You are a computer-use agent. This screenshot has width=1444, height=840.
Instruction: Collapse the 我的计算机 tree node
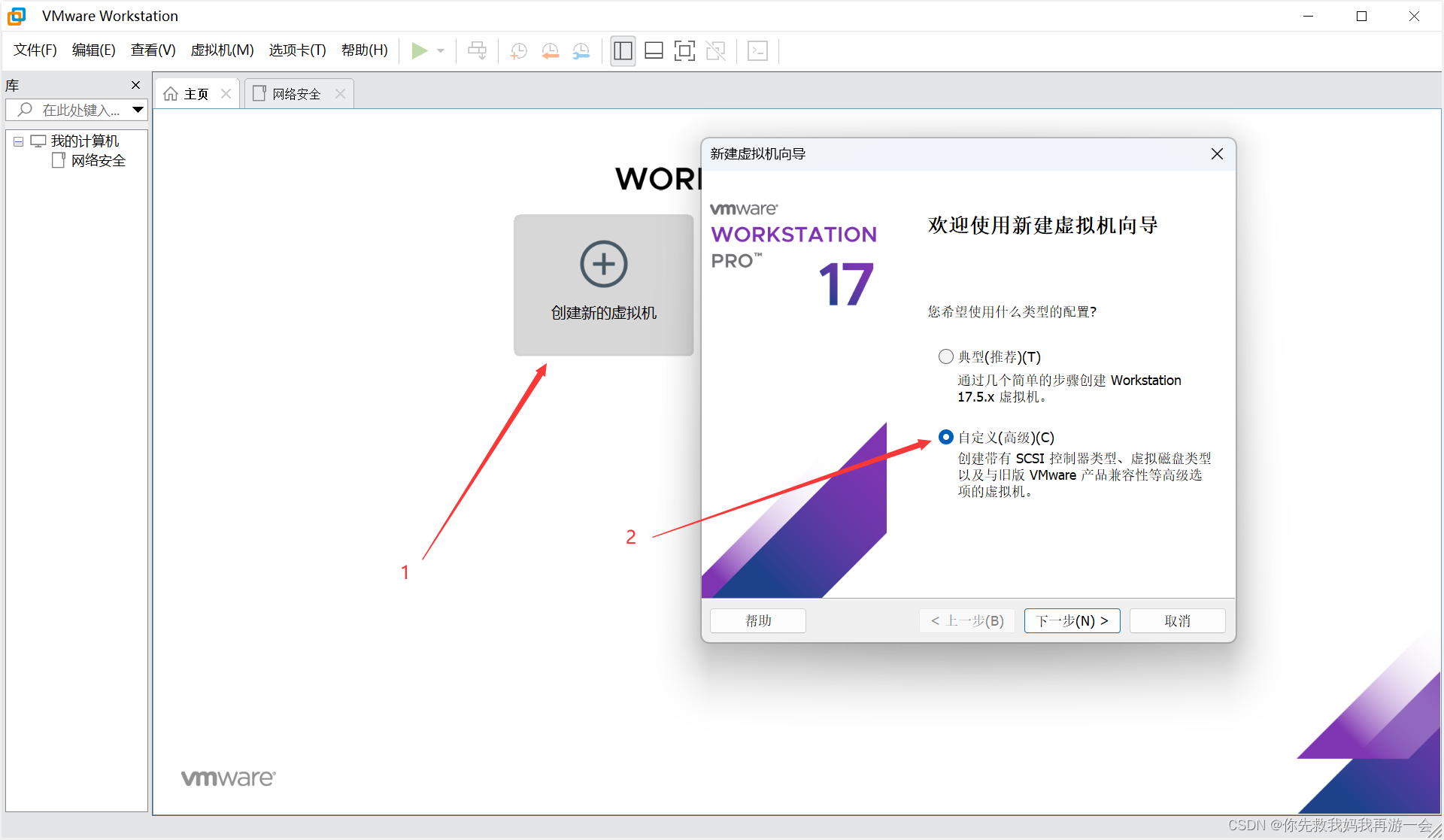point(18,141)
